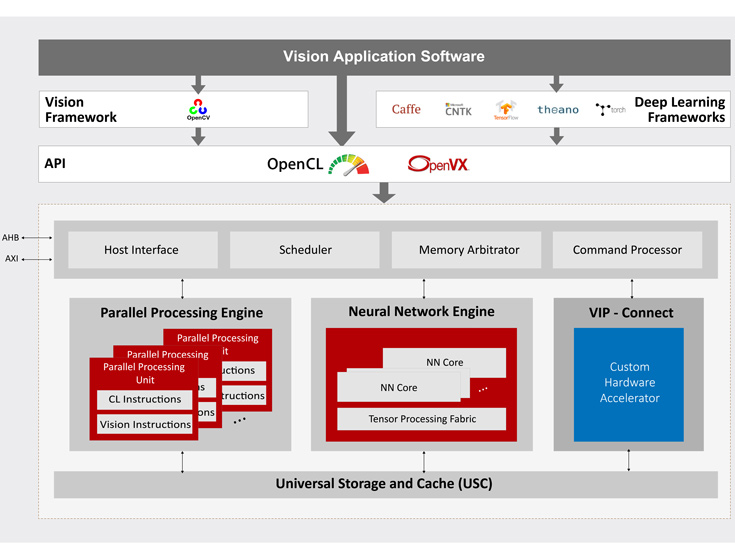Select the Vision Instructions box in front unit
This screenshot has width=735, height=552.
coord(145,424)
